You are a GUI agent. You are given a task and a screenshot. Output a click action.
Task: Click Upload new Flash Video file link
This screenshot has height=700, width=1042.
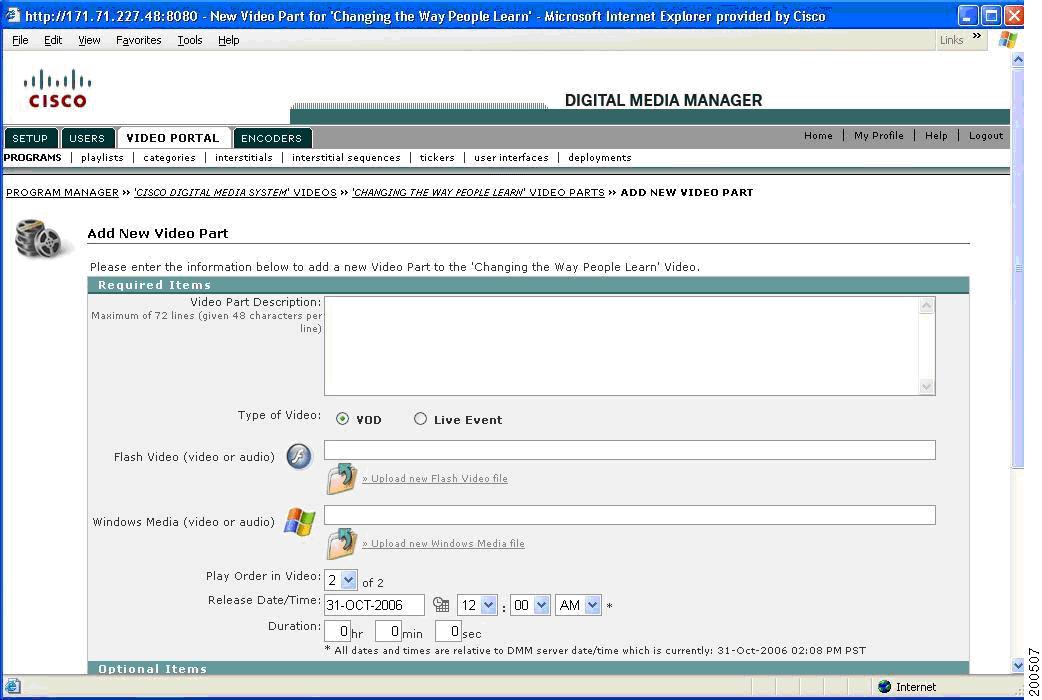[435, 479]
